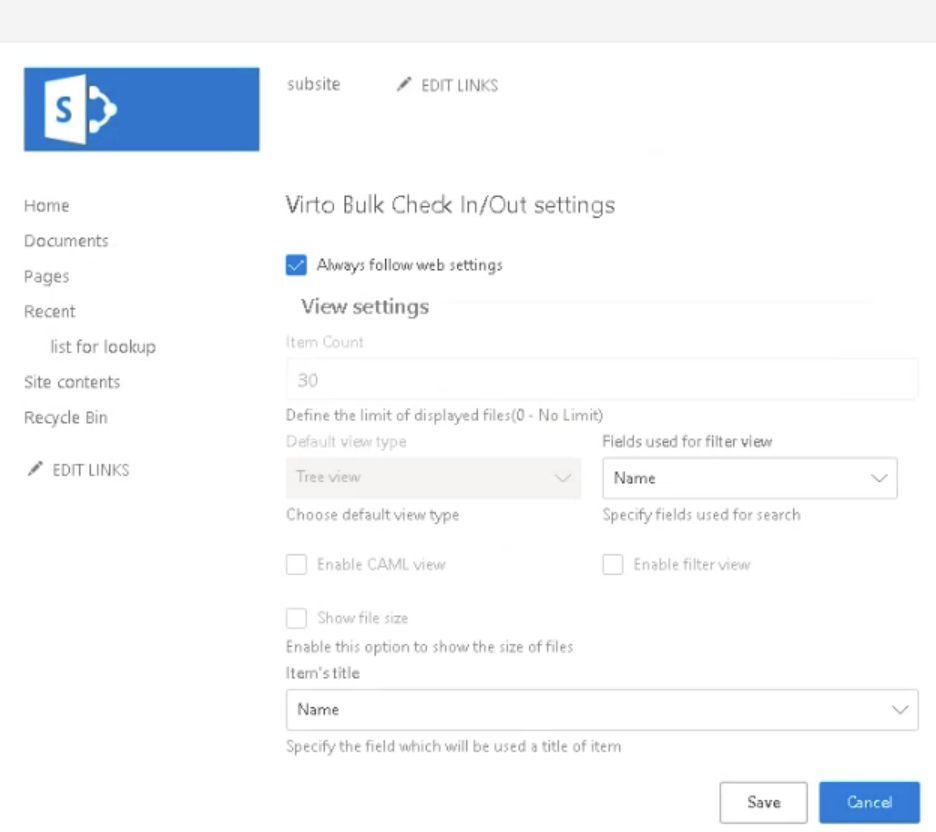The width and height of the screenshot is (936, 832).
Task: Open the Default view type Tree view dropdown
Action: [433, 477]
